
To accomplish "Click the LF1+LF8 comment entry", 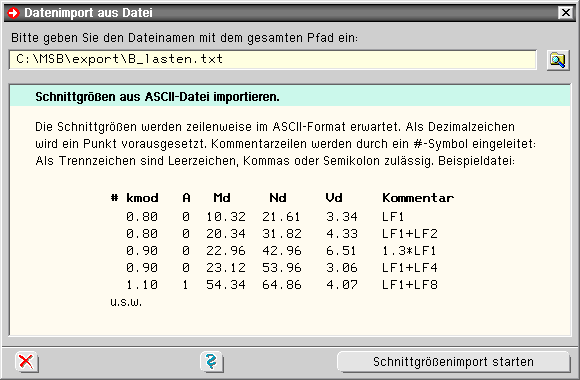I will [410, 285].
